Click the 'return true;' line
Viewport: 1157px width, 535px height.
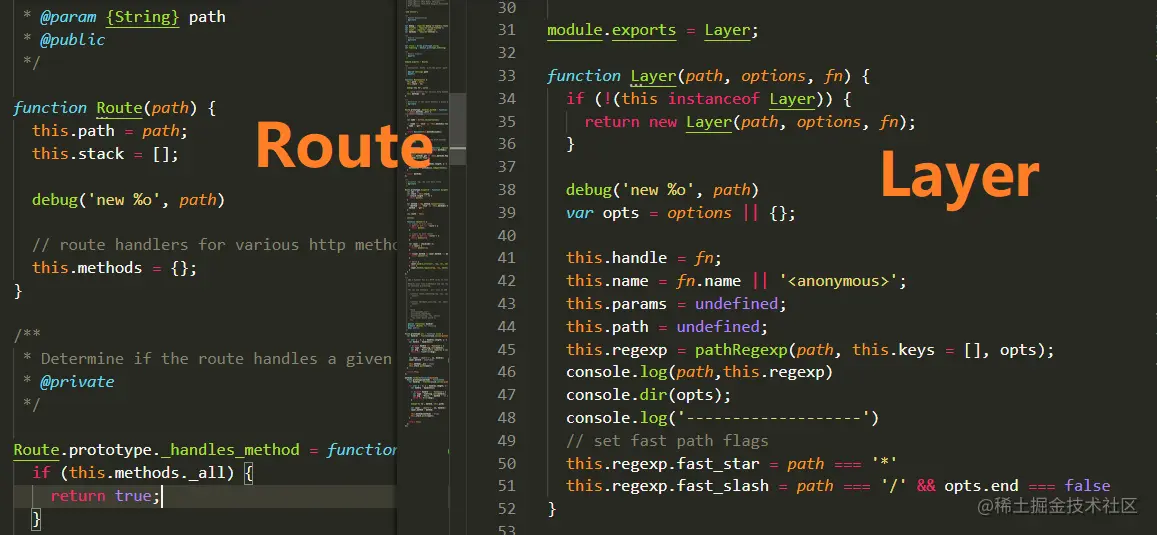point(105,495)
